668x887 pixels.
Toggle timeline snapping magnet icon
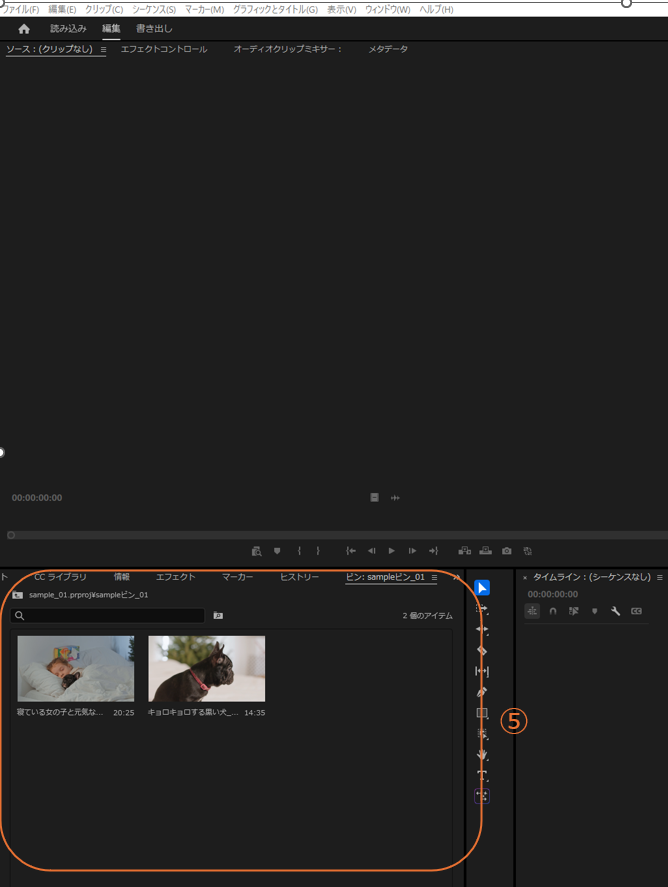point(553,611)
